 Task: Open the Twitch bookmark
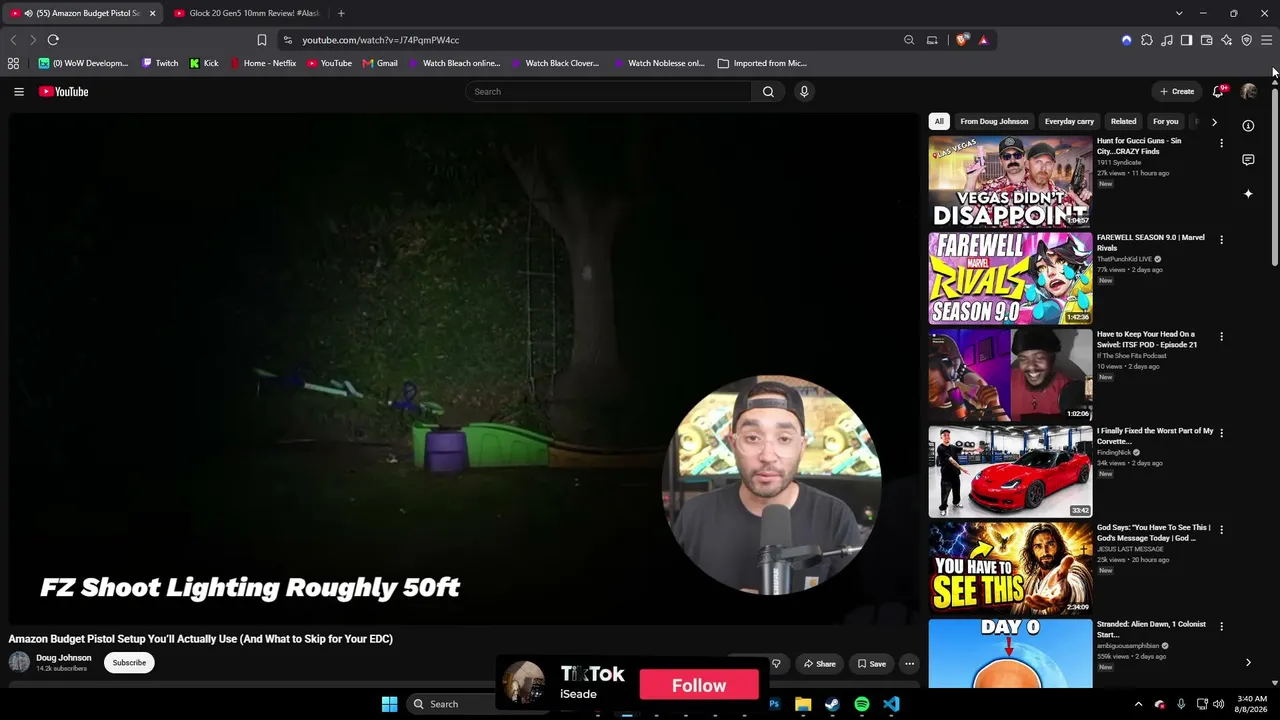click(160, 63)
